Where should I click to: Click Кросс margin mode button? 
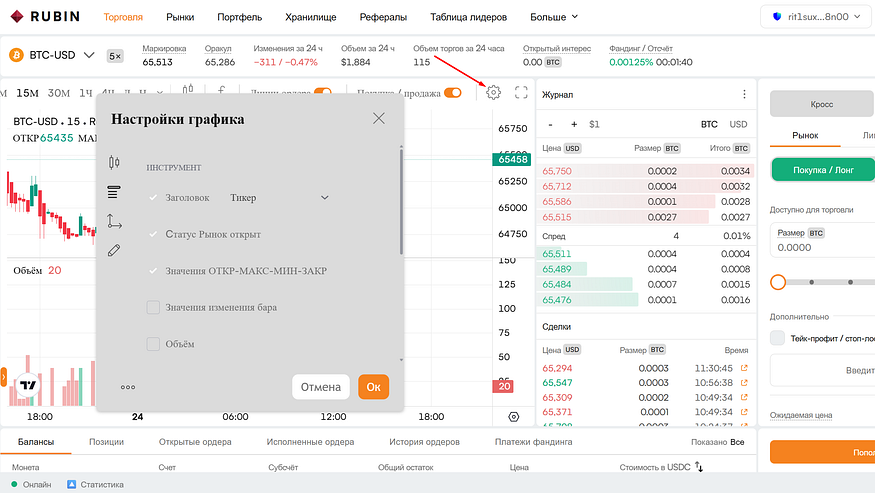(x=821, y=104)
